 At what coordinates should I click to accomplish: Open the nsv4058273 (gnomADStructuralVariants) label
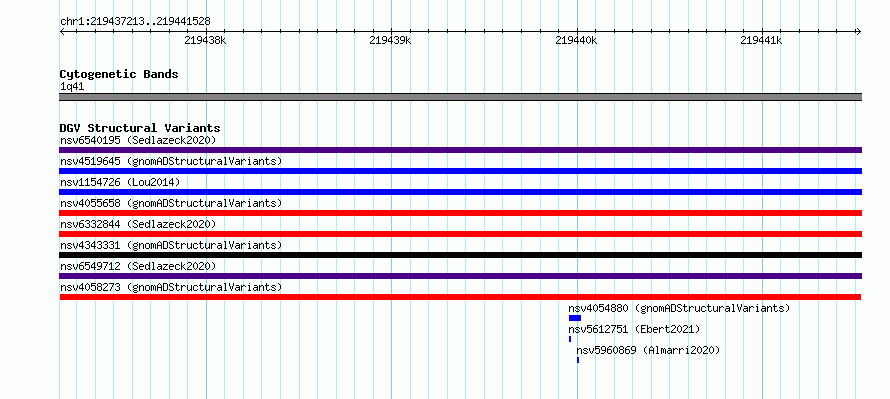pos(171,287)
